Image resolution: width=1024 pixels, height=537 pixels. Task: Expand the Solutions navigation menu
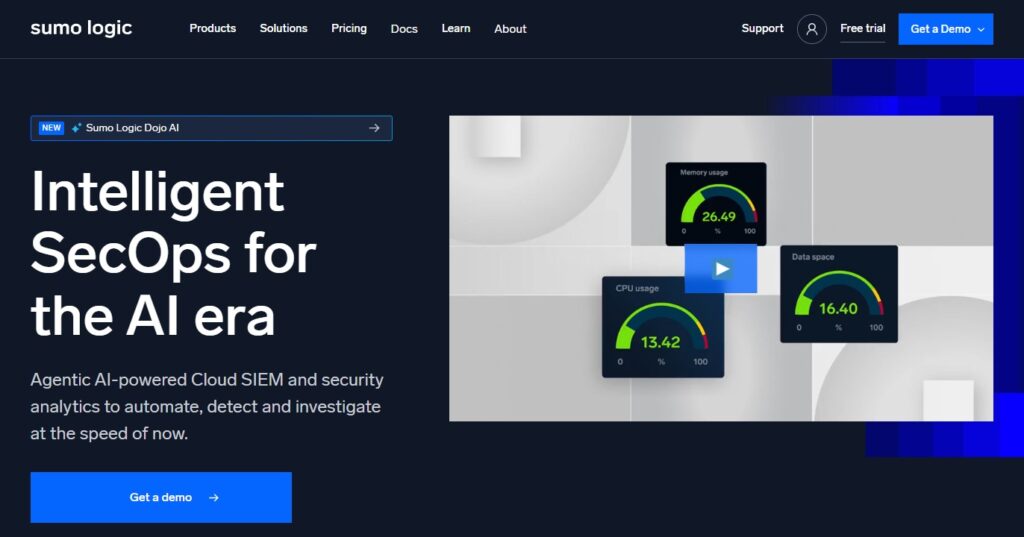(x=284, y=28)
